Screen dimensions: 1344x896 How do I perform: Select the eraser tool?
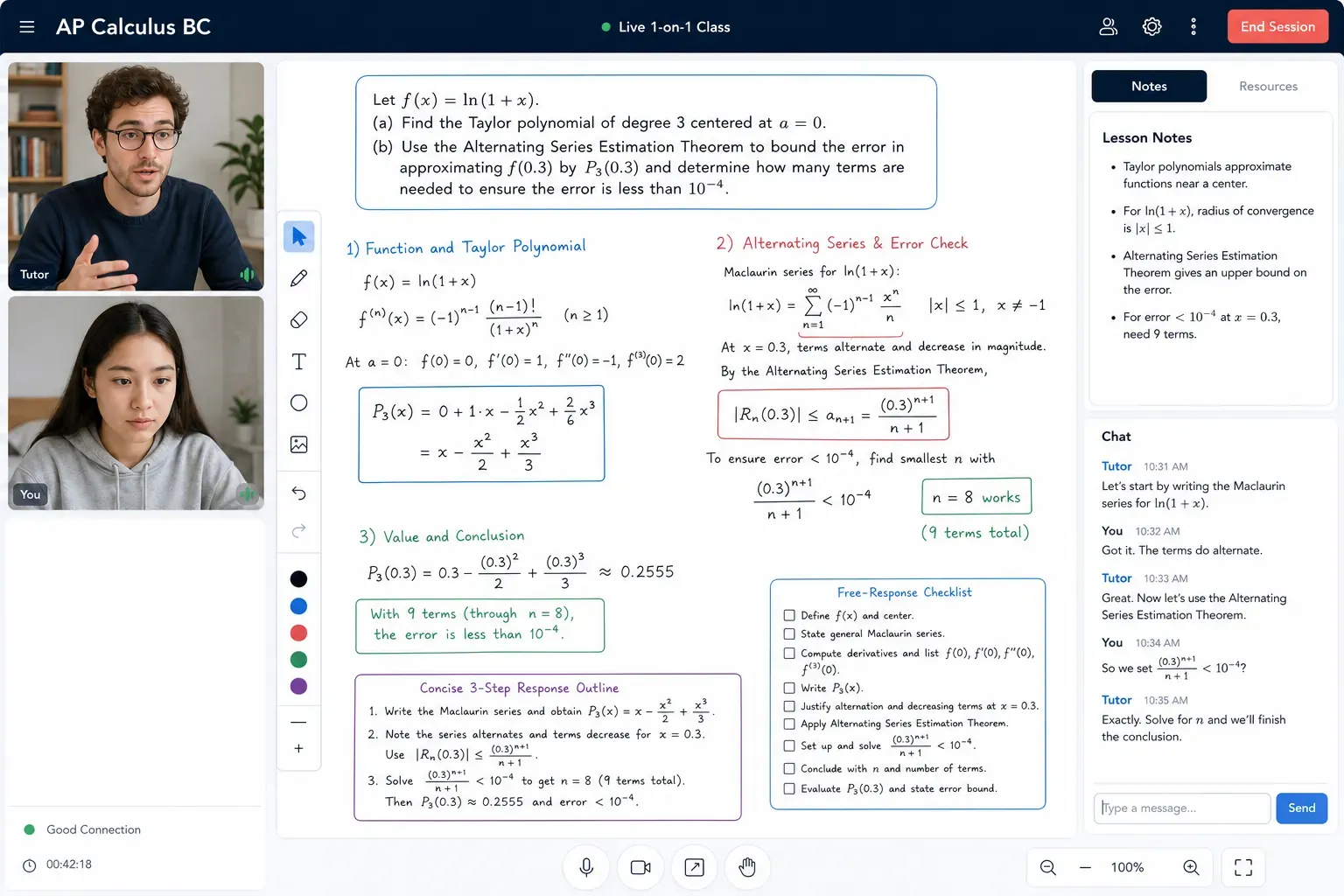[x=299, y=320]
